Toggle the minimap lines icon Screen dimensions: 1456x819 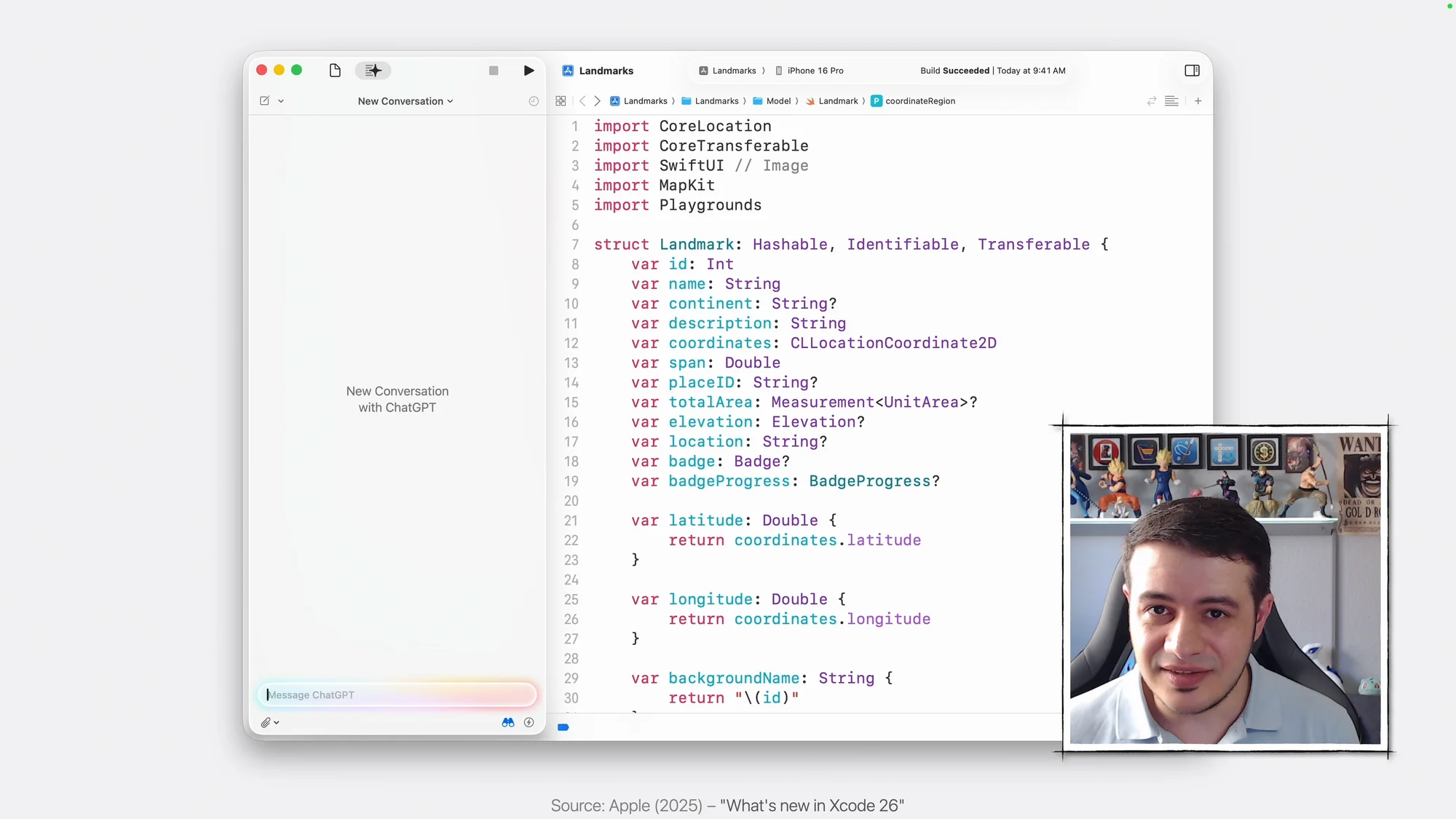(x=1172, y=101)
